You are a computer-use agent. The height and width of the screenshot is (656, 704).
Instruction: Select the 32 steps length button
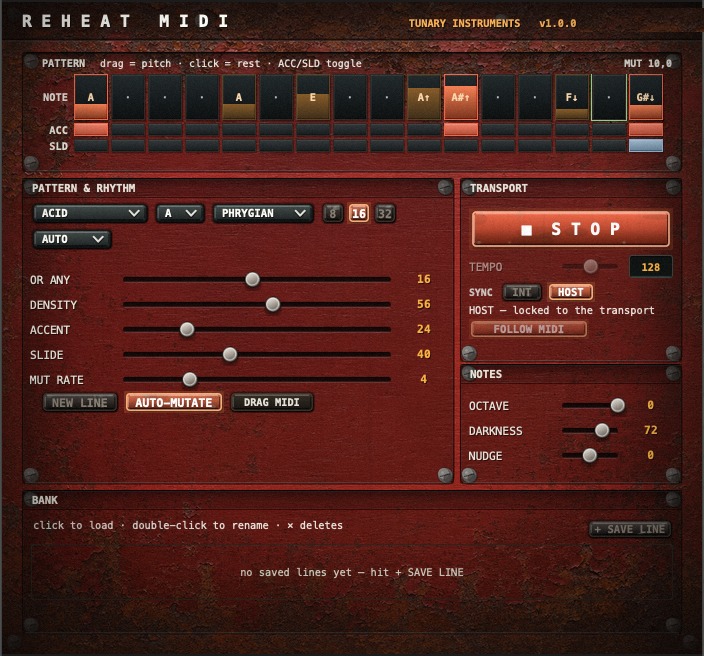(x=385, y=213)
